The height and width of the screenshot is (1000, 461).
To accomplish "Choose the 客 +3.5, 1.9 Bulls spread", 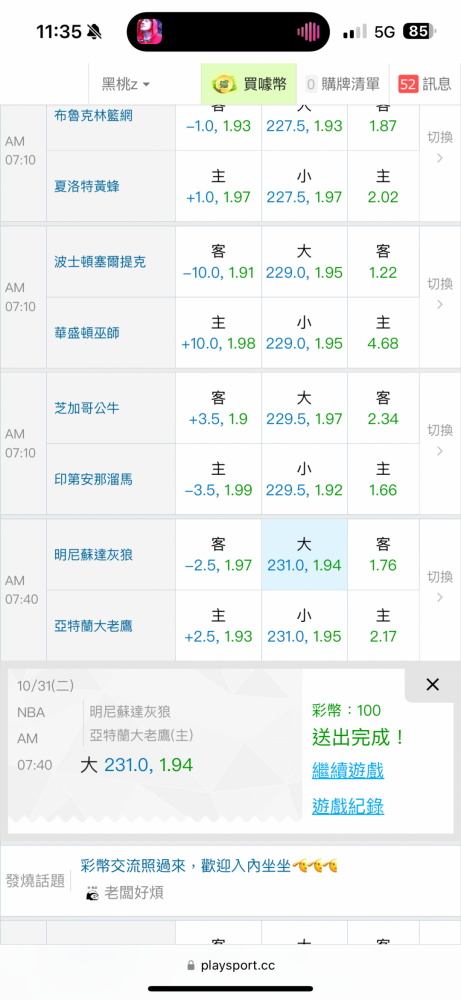I will click(218, 408).
